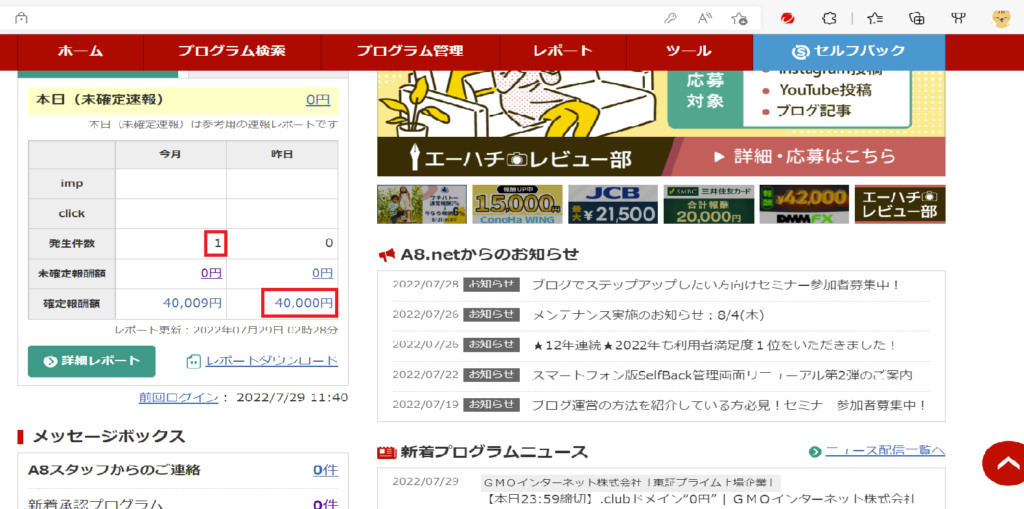Open the small エーハチレビュー部 banner thumbnail
1024x509 pixels.
click(900, 205)
